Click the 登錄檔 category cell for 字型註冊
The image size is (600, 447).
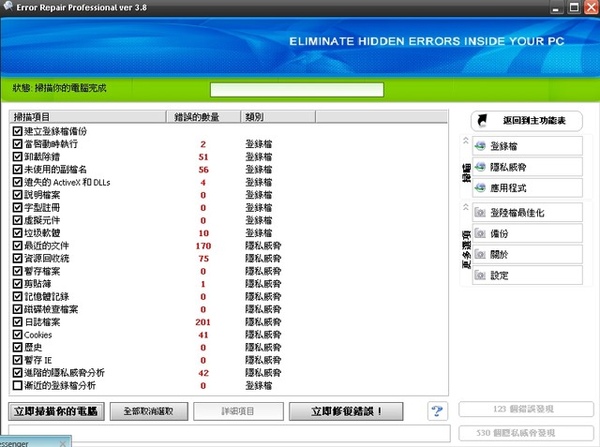pos(259,207)
